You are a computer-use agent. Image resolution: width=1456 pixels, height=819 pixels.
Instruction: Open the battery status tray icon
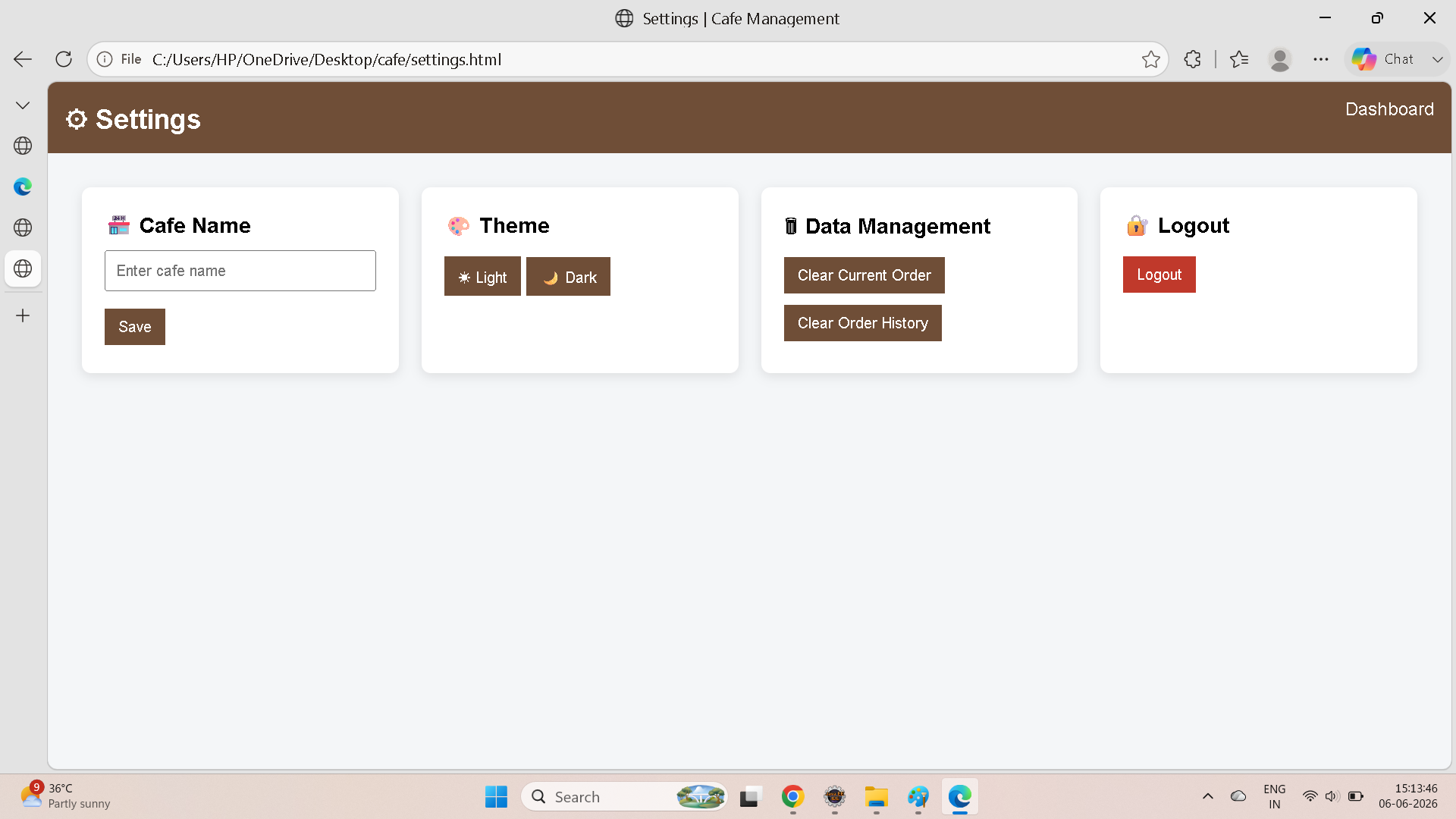(1356, 796)
